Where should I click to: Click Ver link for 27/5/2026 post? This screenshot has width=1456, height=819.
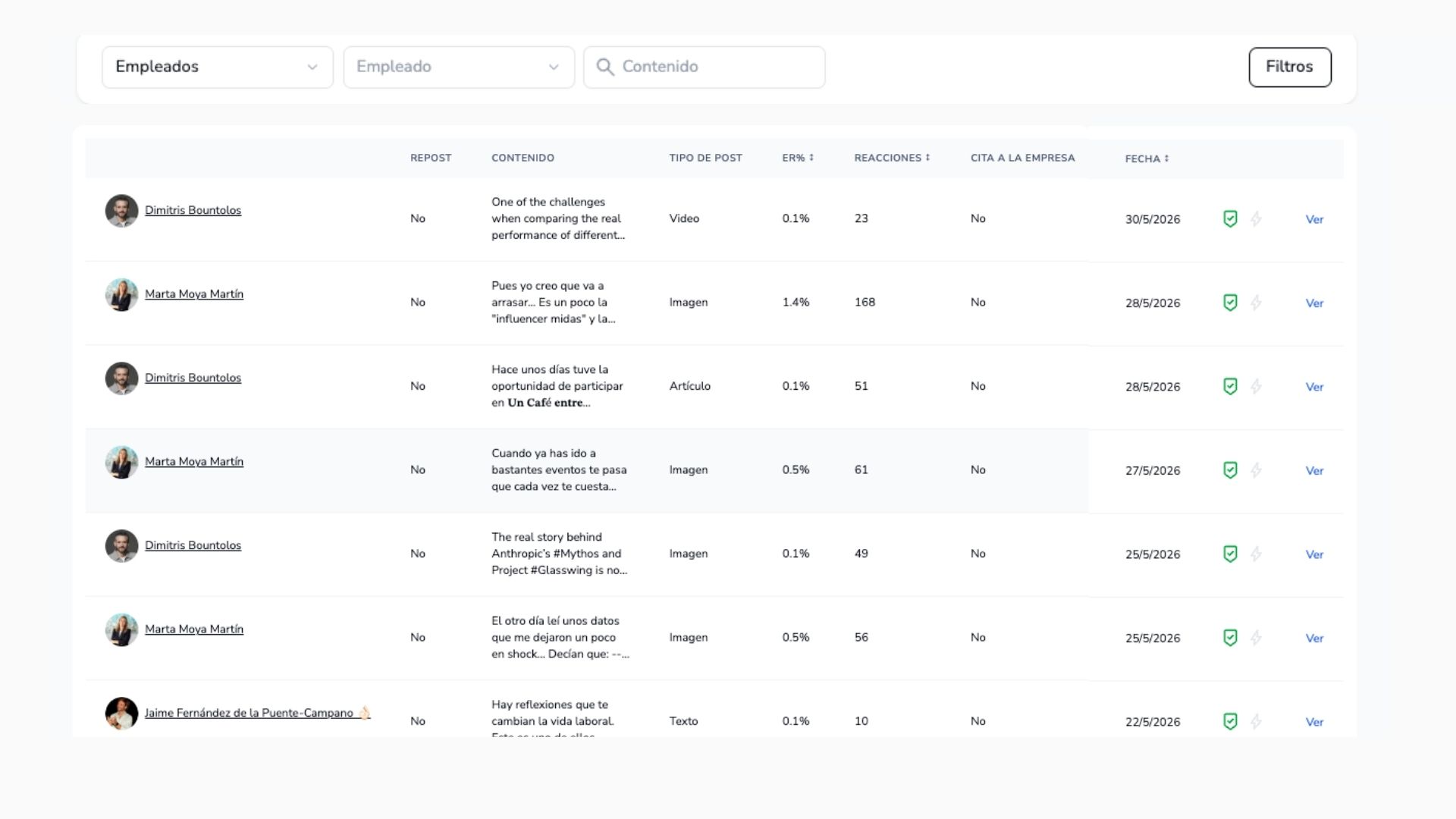pyautogui.click(x=1314, y=470)
